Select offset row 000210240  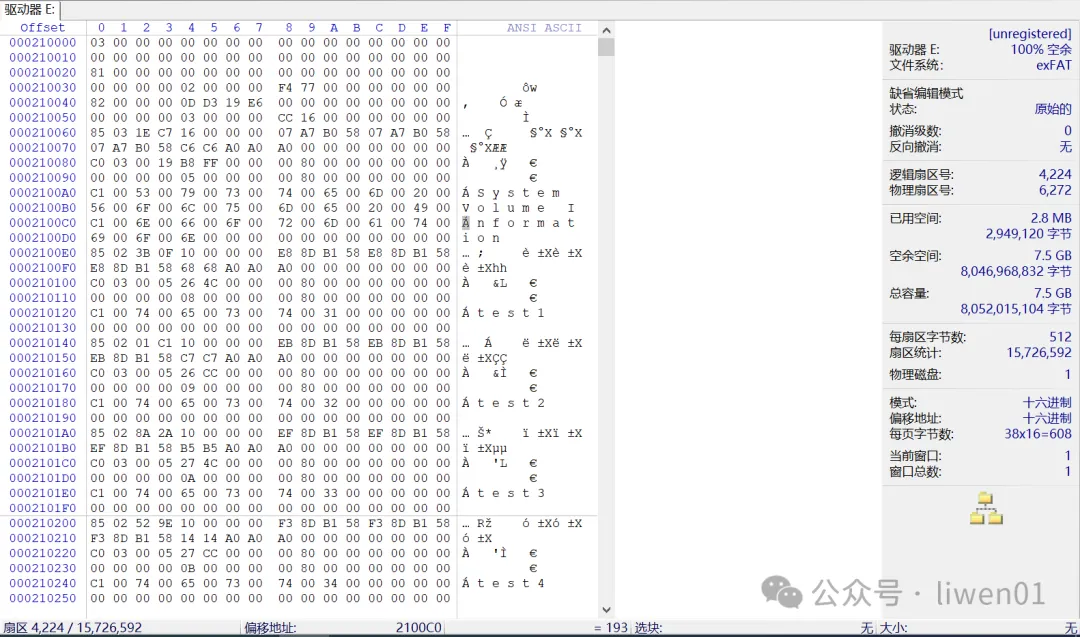click(x=43, y=583)
